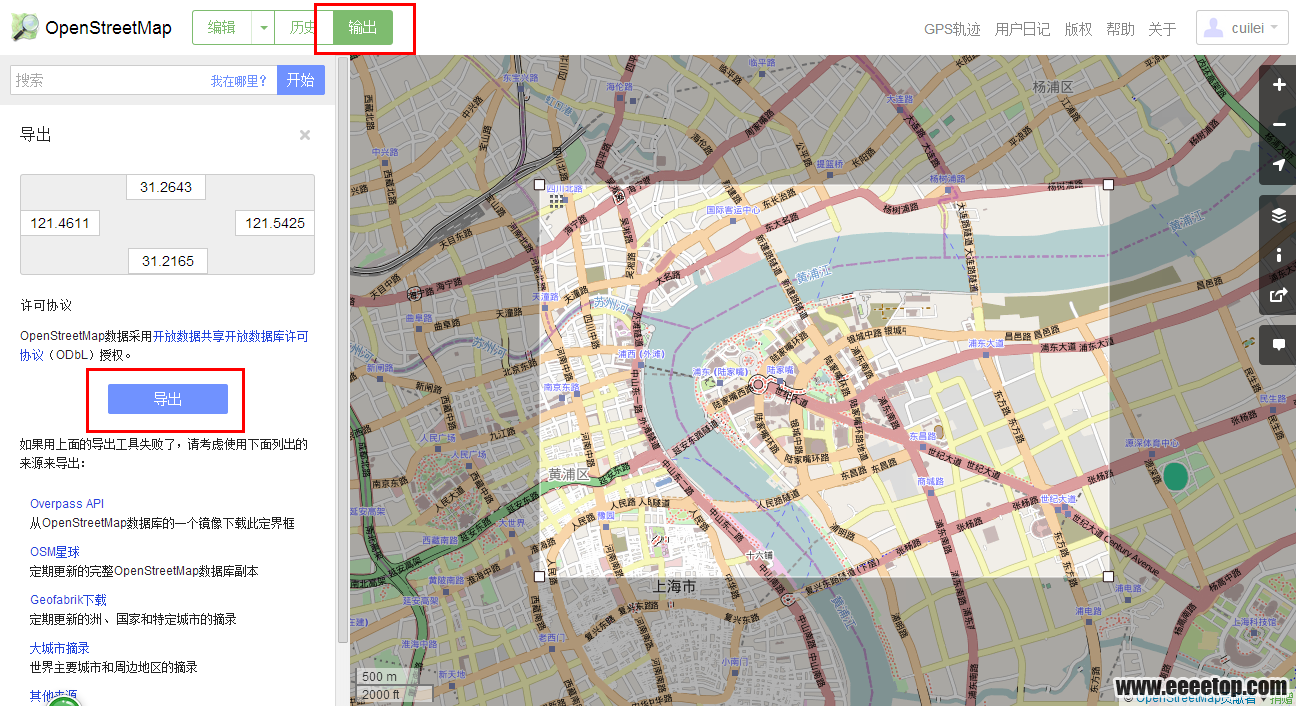
Task: Open the OSM星球 link
Action: (x=55, y=552)
